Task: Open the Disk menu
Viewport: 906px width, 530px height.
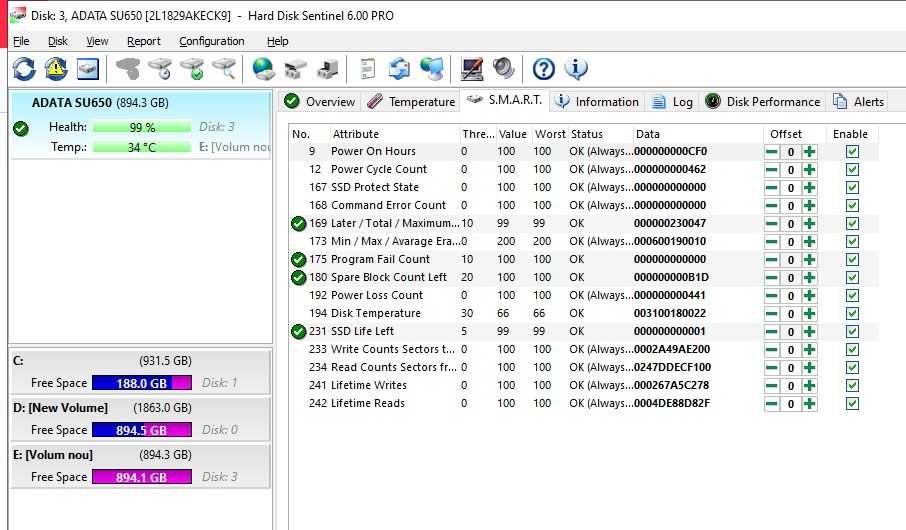Action: tap(58, 41)
